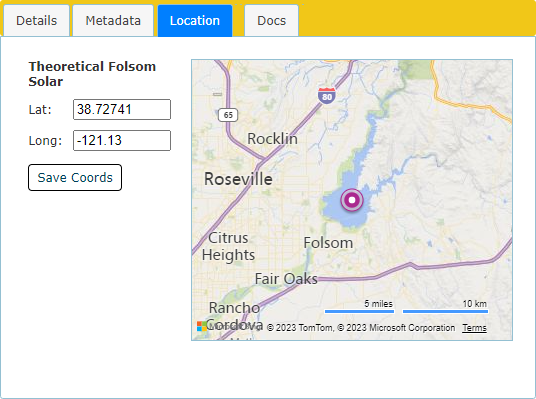
Task: Click the Interstate 80 highway shield
Action: 327,96
